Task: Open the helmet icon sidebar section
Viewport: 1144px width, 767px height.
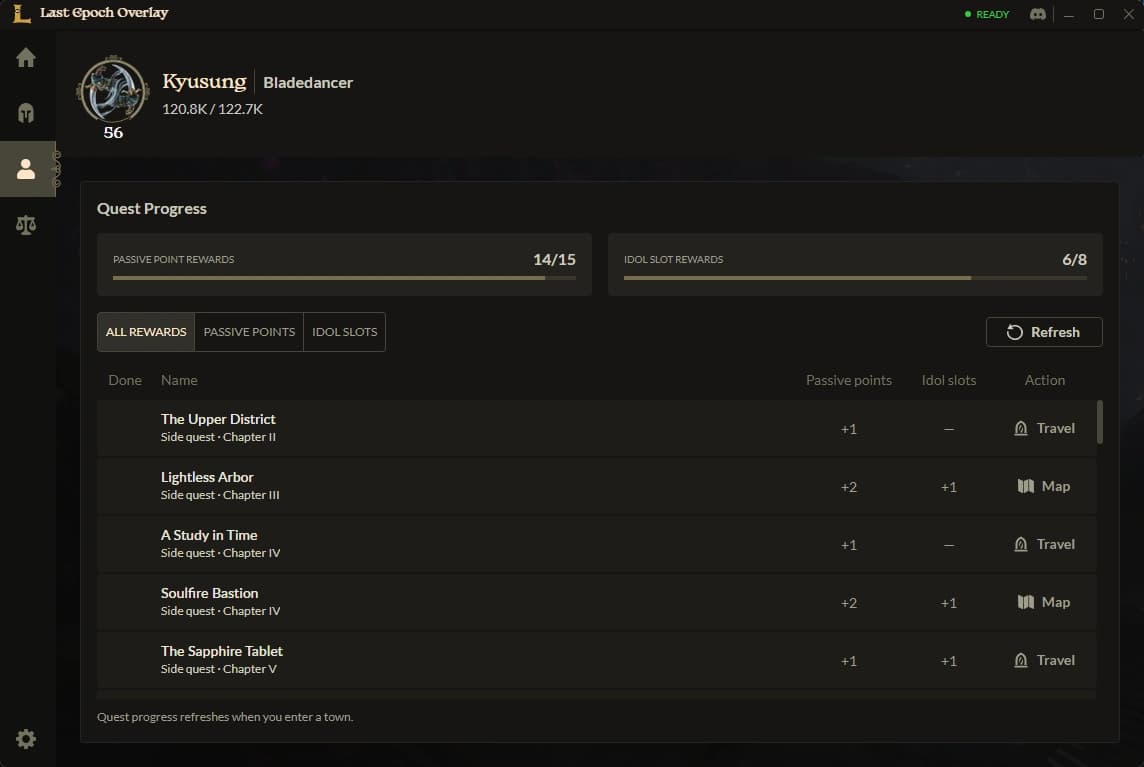Action: [x=26, y=113]
